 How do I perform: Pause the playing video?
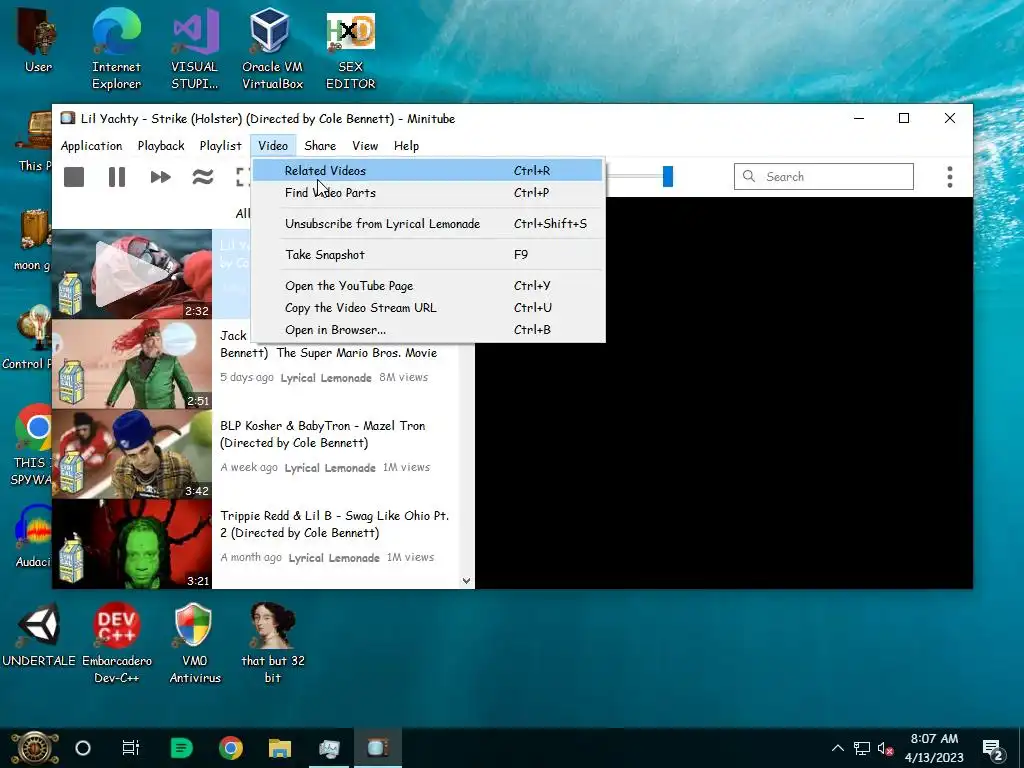[x=117, y=177]
